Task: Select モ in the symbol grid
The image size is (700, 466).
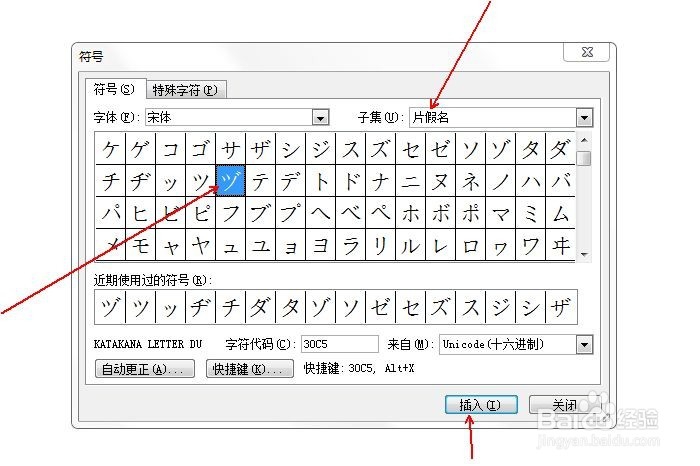Action: pos(141,245)
